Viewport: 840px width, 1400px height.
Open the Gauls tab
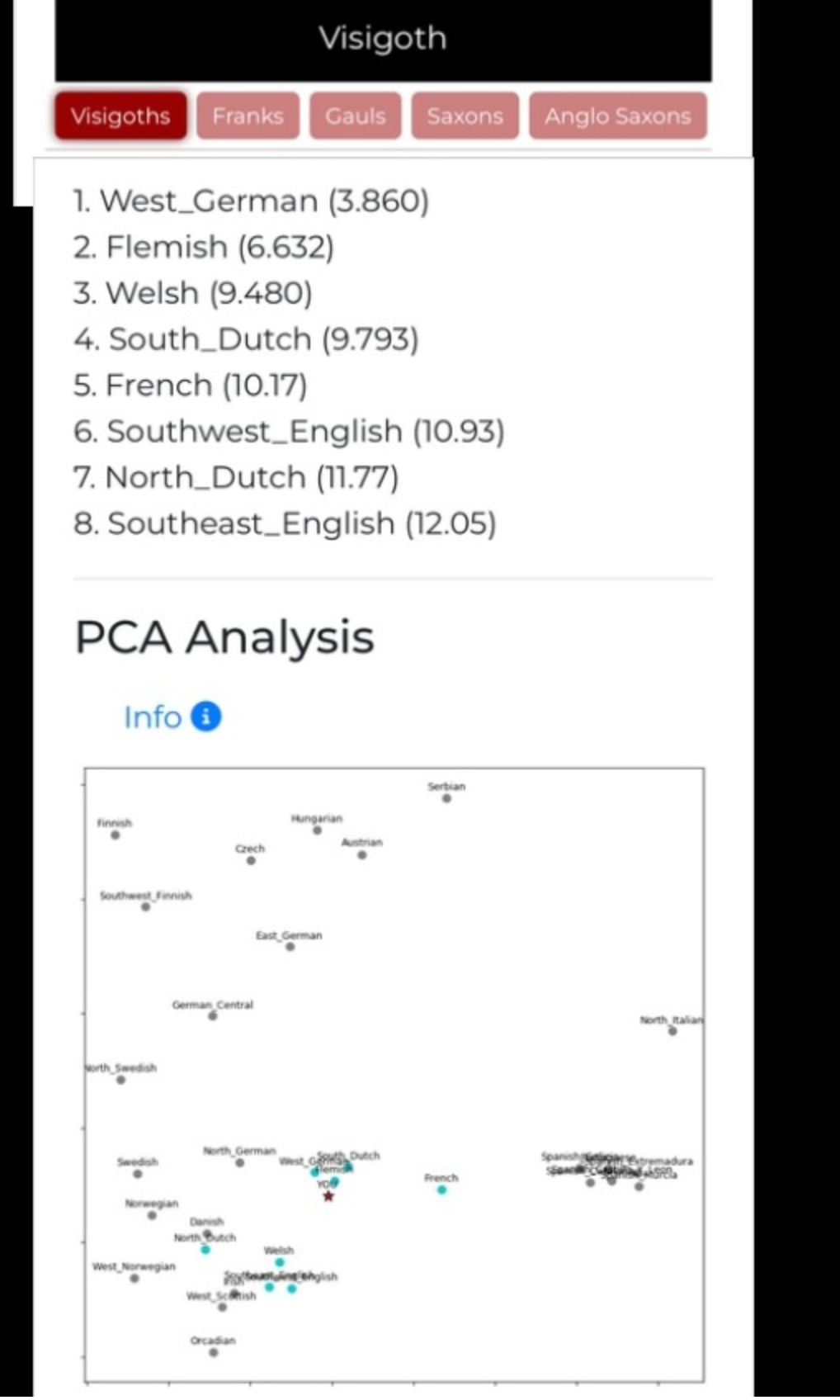click(355, 116)
